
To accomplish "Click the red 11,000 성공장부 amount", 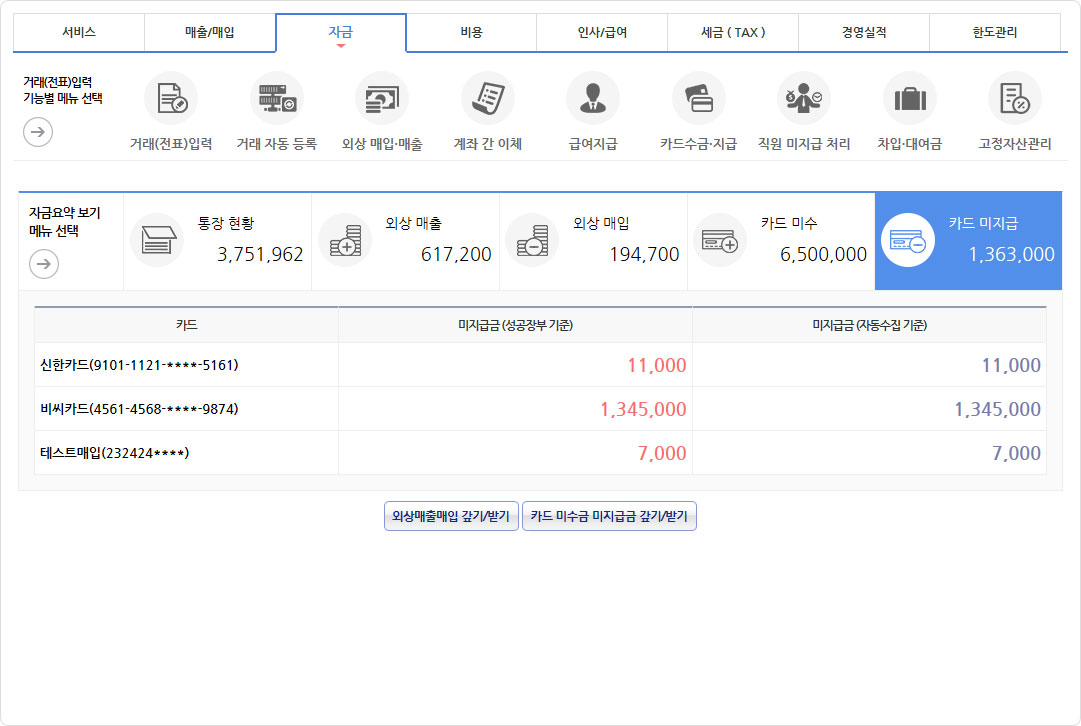I will point(656,365).
